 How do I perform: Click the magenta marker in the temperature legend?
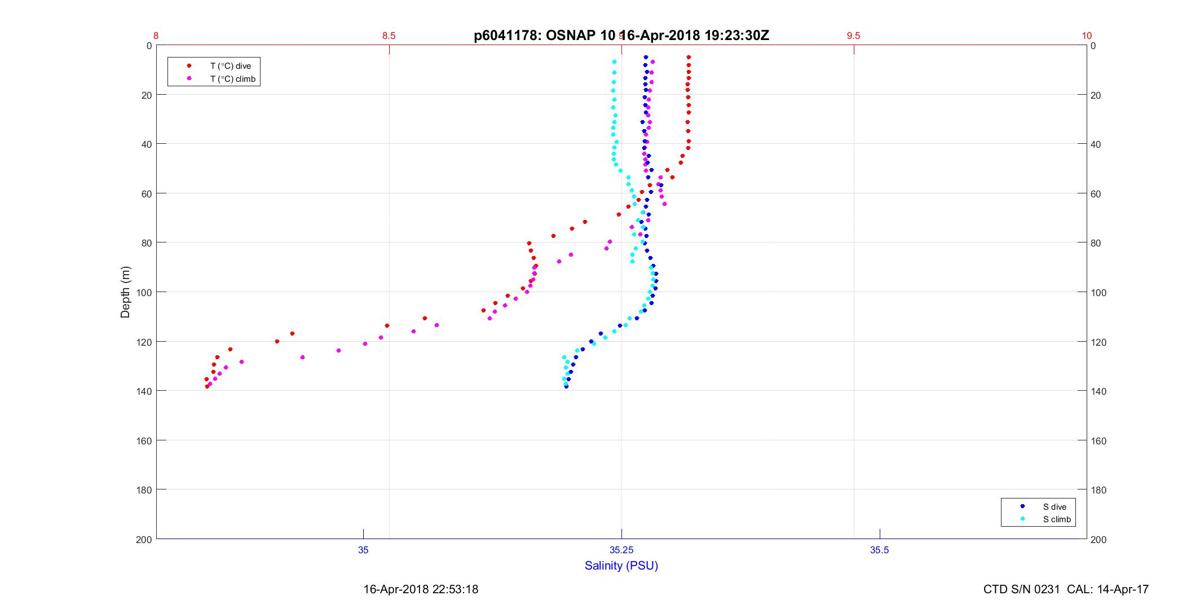(189, 78)
